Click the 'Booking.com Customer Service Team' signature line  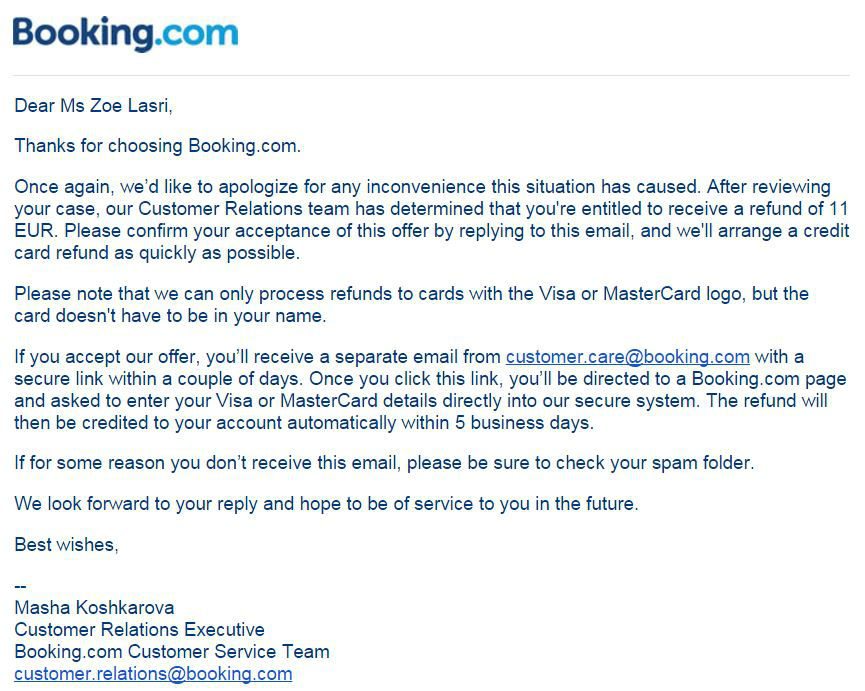pos(172,652)
